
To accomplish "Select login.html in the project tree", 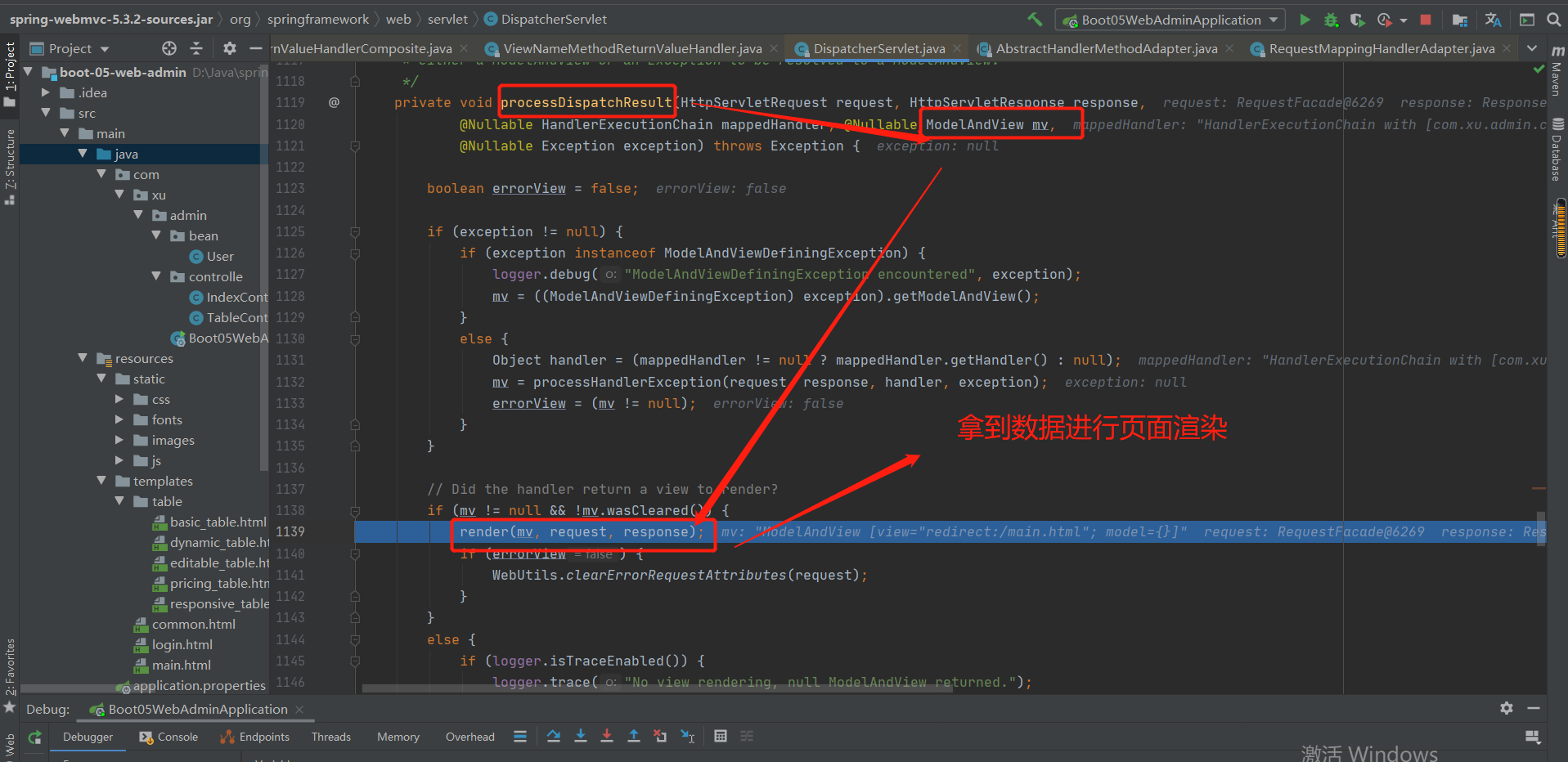I will (x=182, y=644).
